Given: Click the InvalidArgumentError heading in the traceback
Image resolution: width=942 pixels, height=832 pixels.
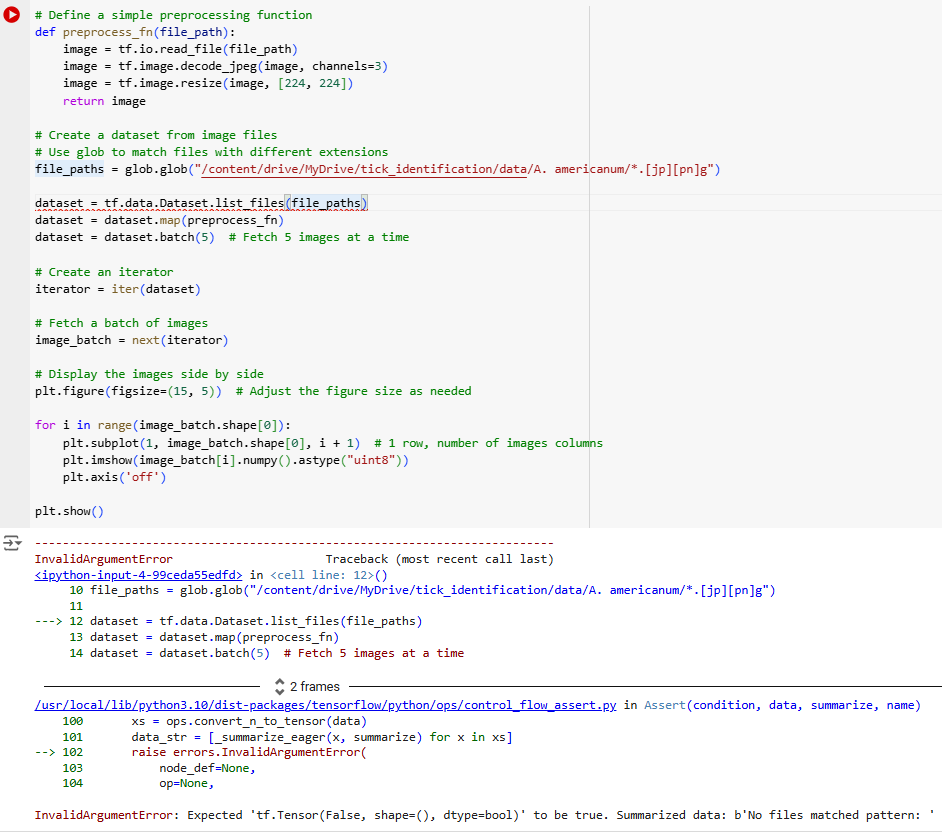Looking at the screenshot, I should coord(103,559).
